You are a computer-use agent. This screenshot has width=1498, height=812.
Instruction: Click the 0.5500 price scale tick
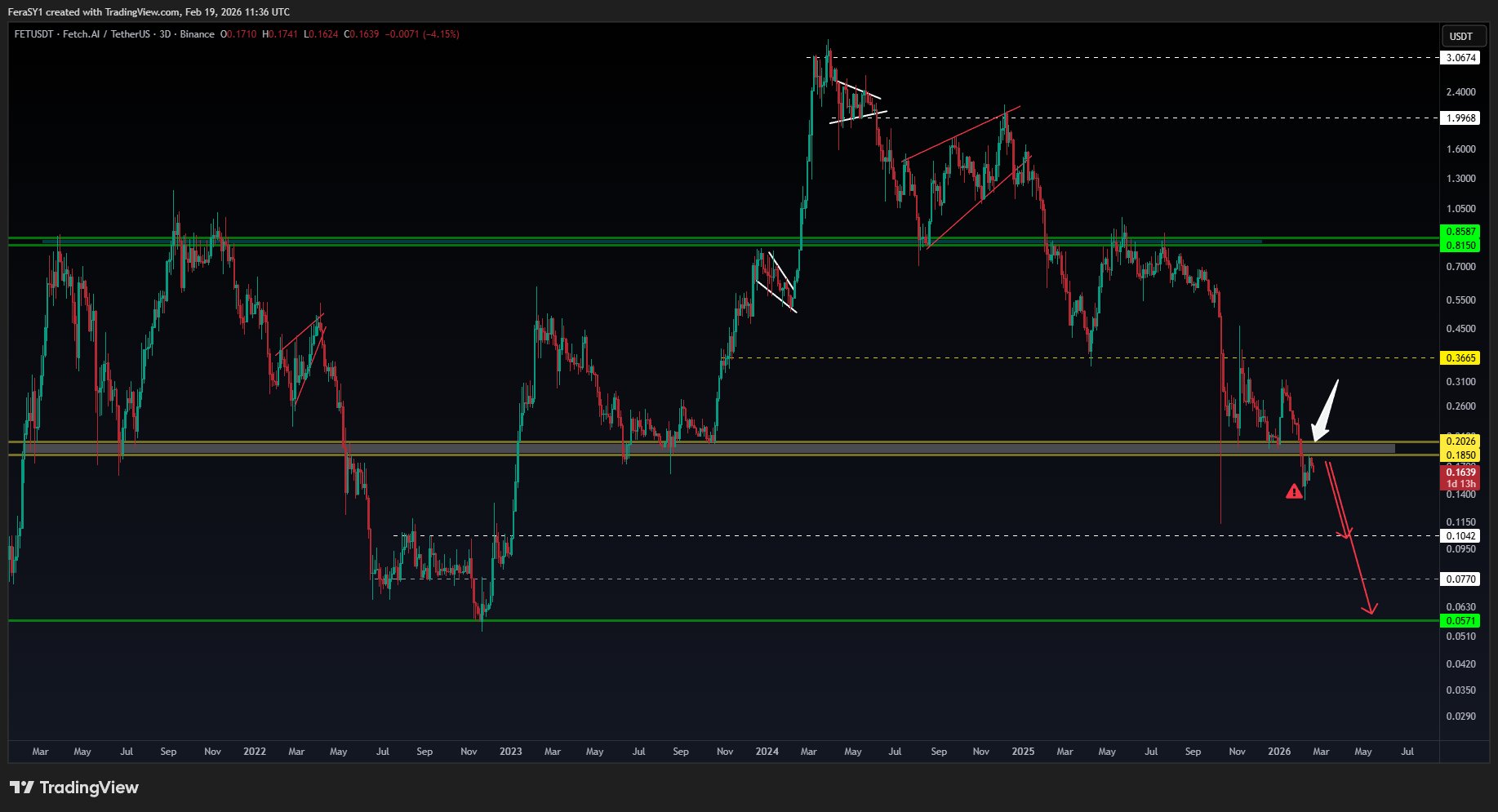(1460, 300)
